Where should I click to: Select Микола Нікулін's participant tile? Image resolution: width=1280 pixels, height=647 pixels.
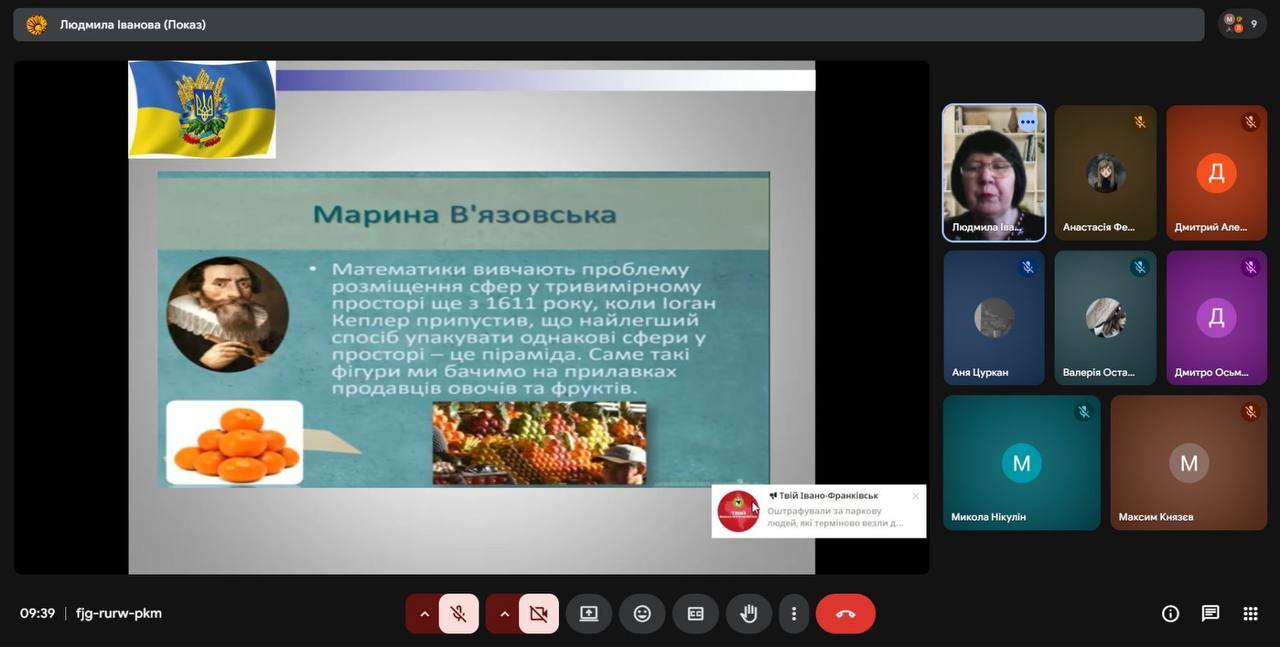(x=1021, y=462)
